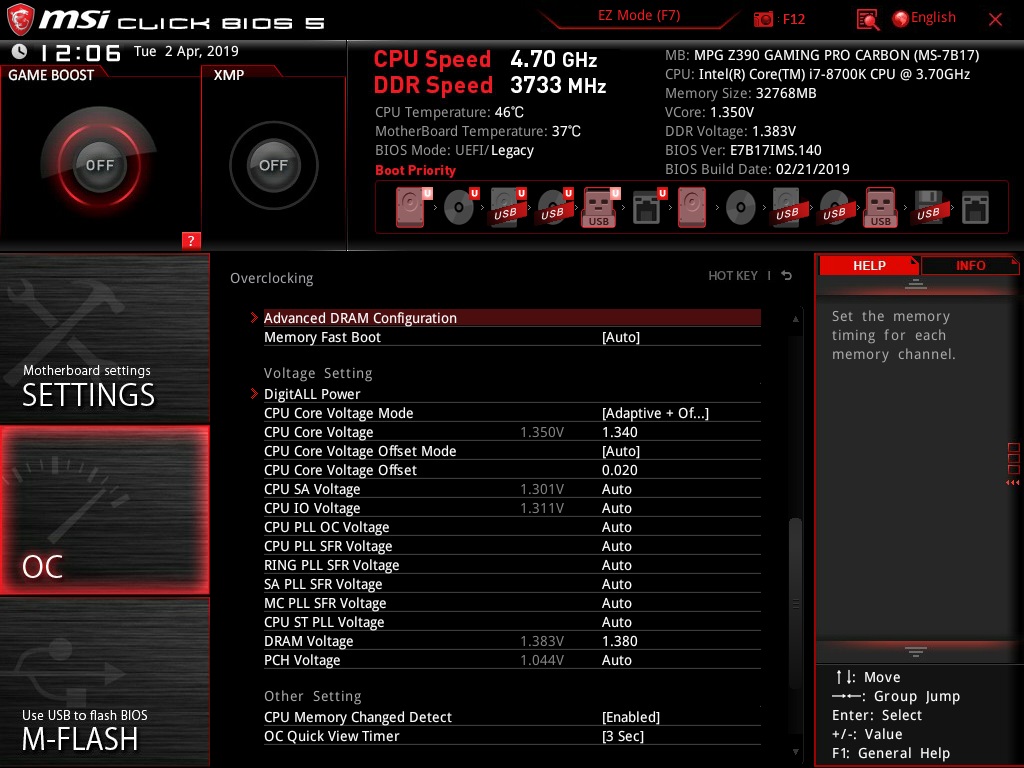This screenshot has width=1024, height=768.
Task: Go back using the Overclocking return arrow
Action: (x=787, y=276)
